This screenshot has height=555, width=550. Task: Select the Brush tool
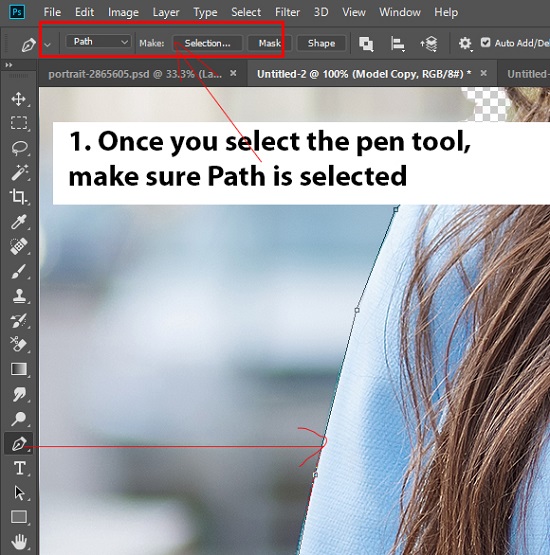(18, 271)
